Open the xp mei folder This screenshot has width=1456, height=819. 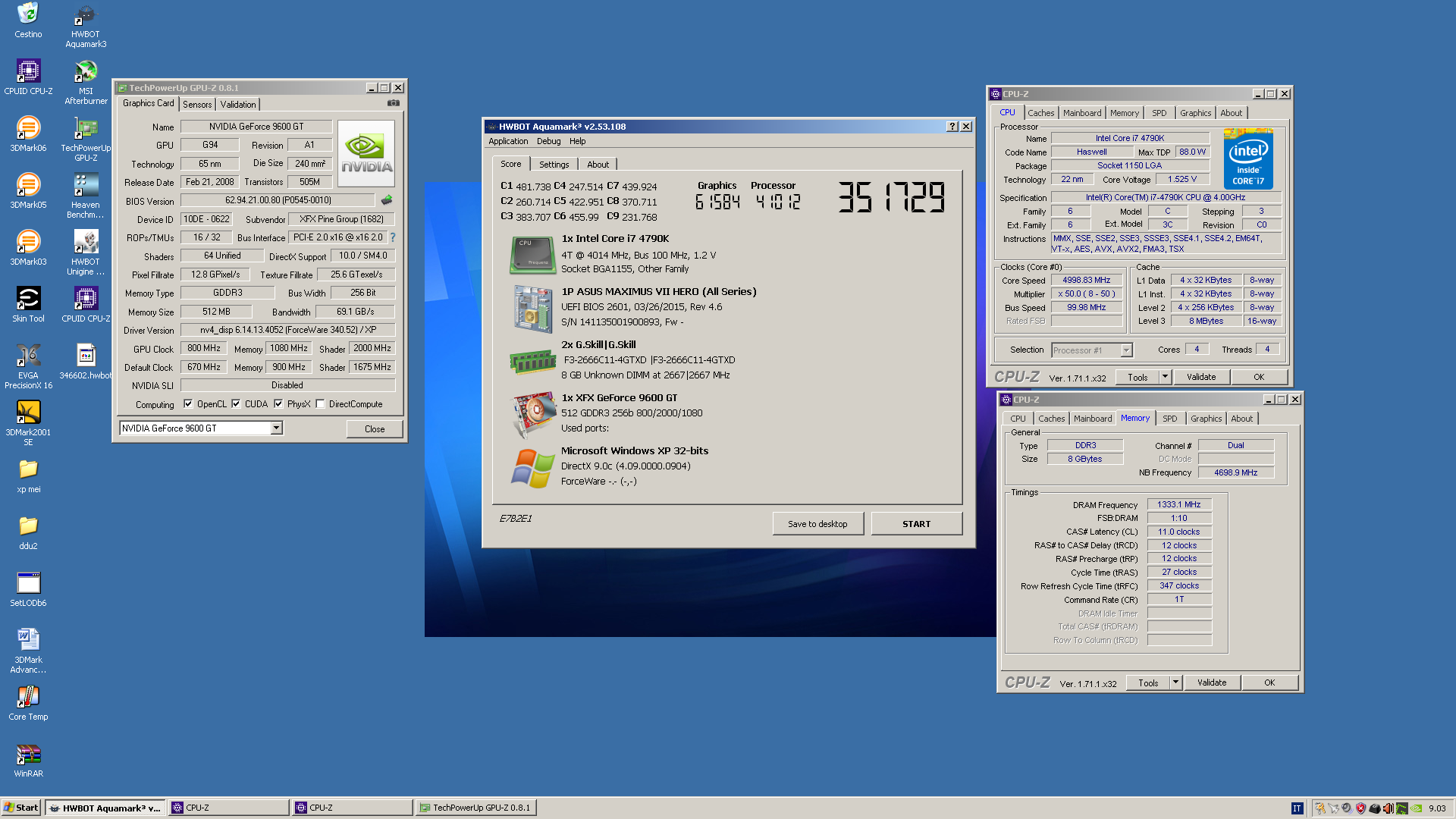pos(28,475)
